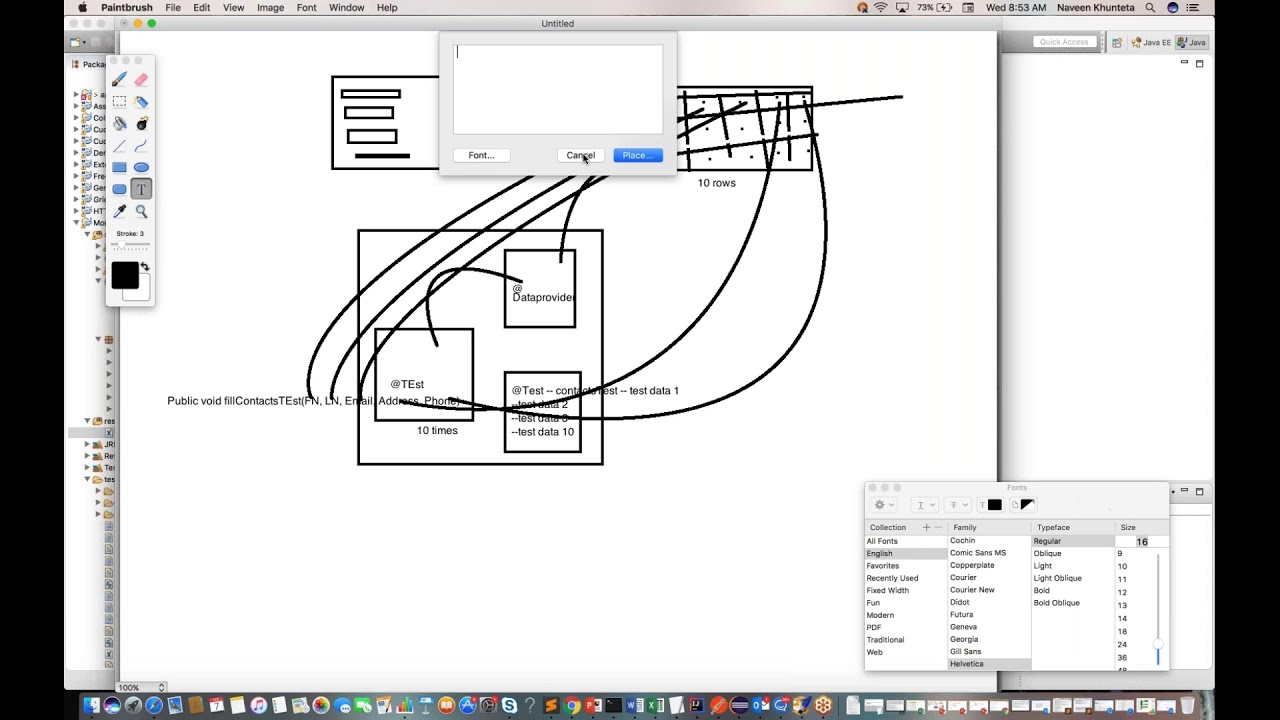Select font size 12 in the list
This screenshot has height=720, width=1280.
coord(1122,593)
